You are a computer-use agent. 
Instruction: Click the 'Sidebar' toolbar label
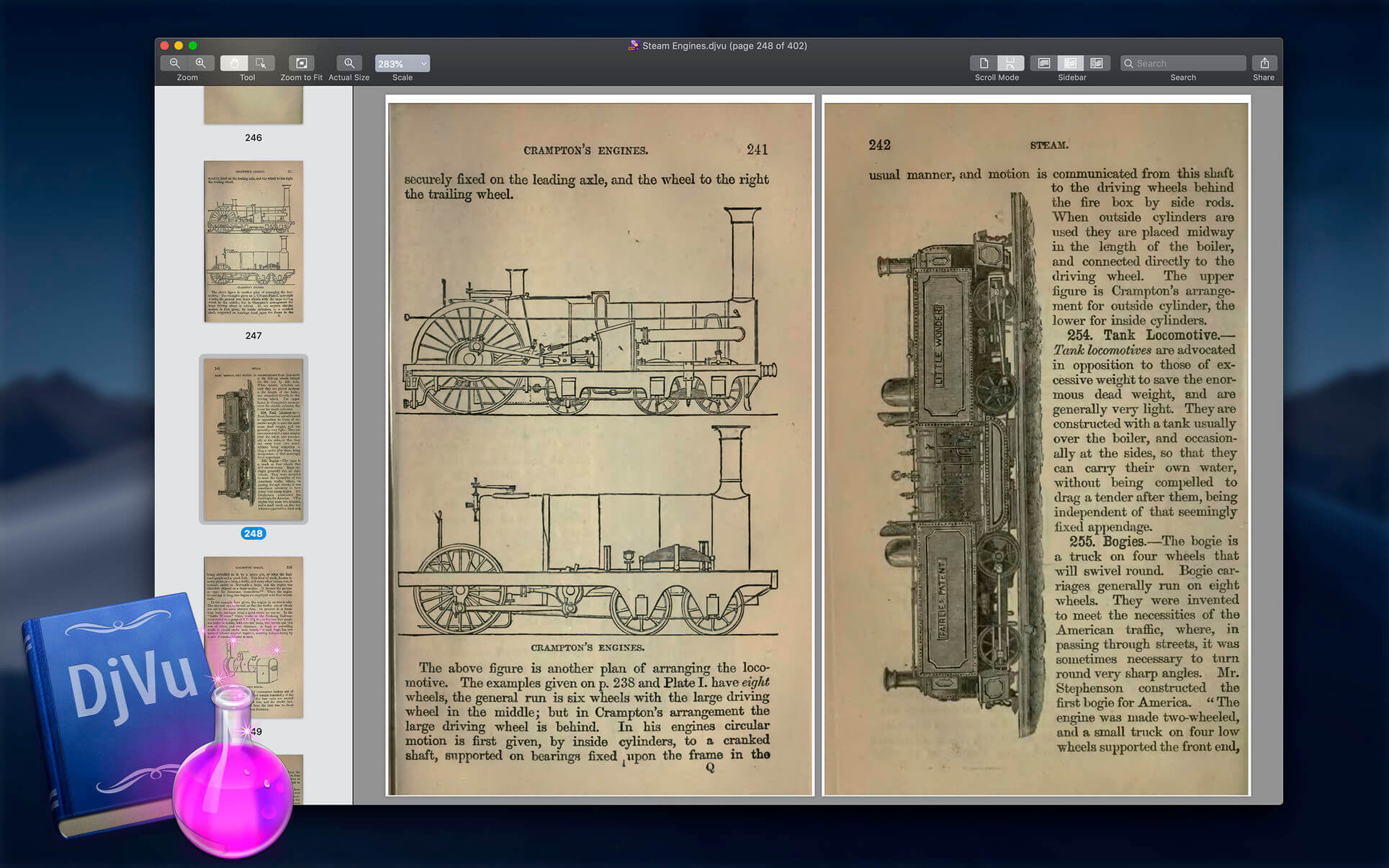point(1072,78)
